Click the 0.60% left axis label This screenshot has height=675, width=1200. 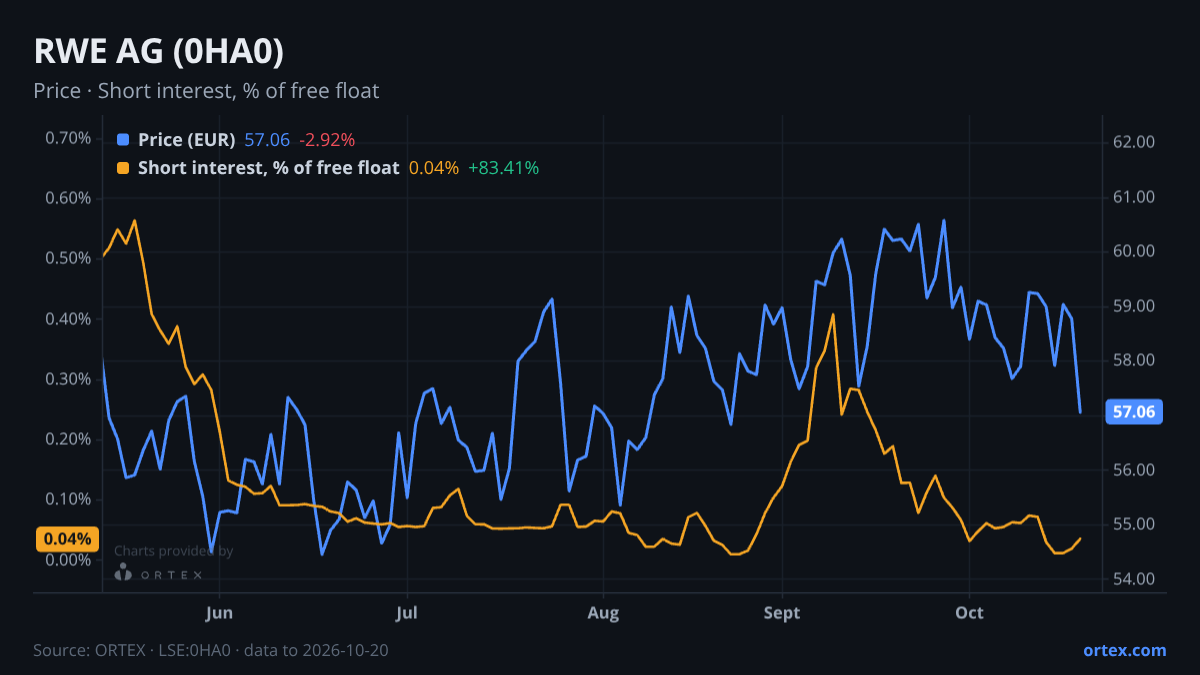68,198
